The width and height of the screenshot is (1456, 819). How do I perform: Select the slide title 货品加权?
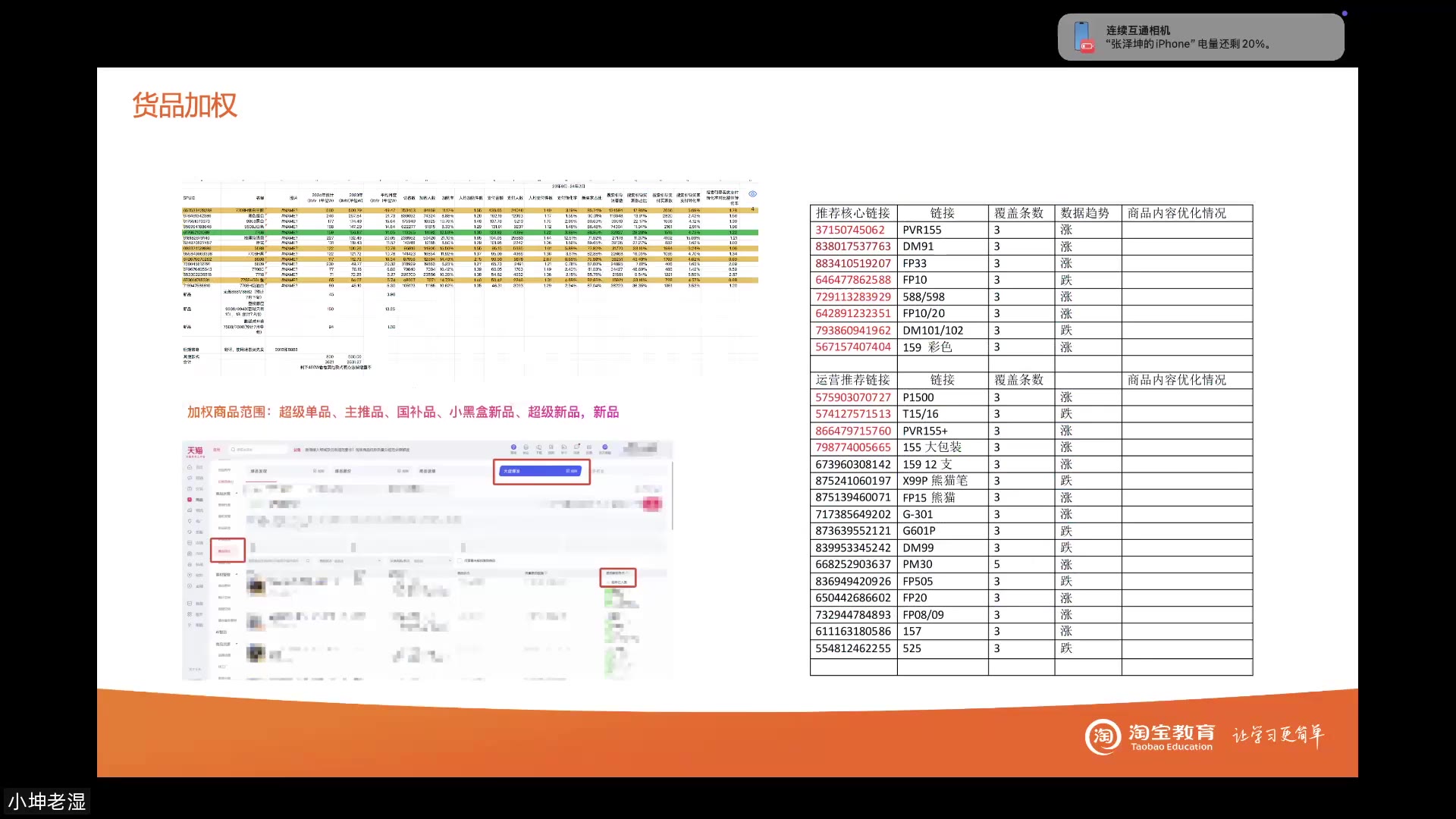(184, 105)
